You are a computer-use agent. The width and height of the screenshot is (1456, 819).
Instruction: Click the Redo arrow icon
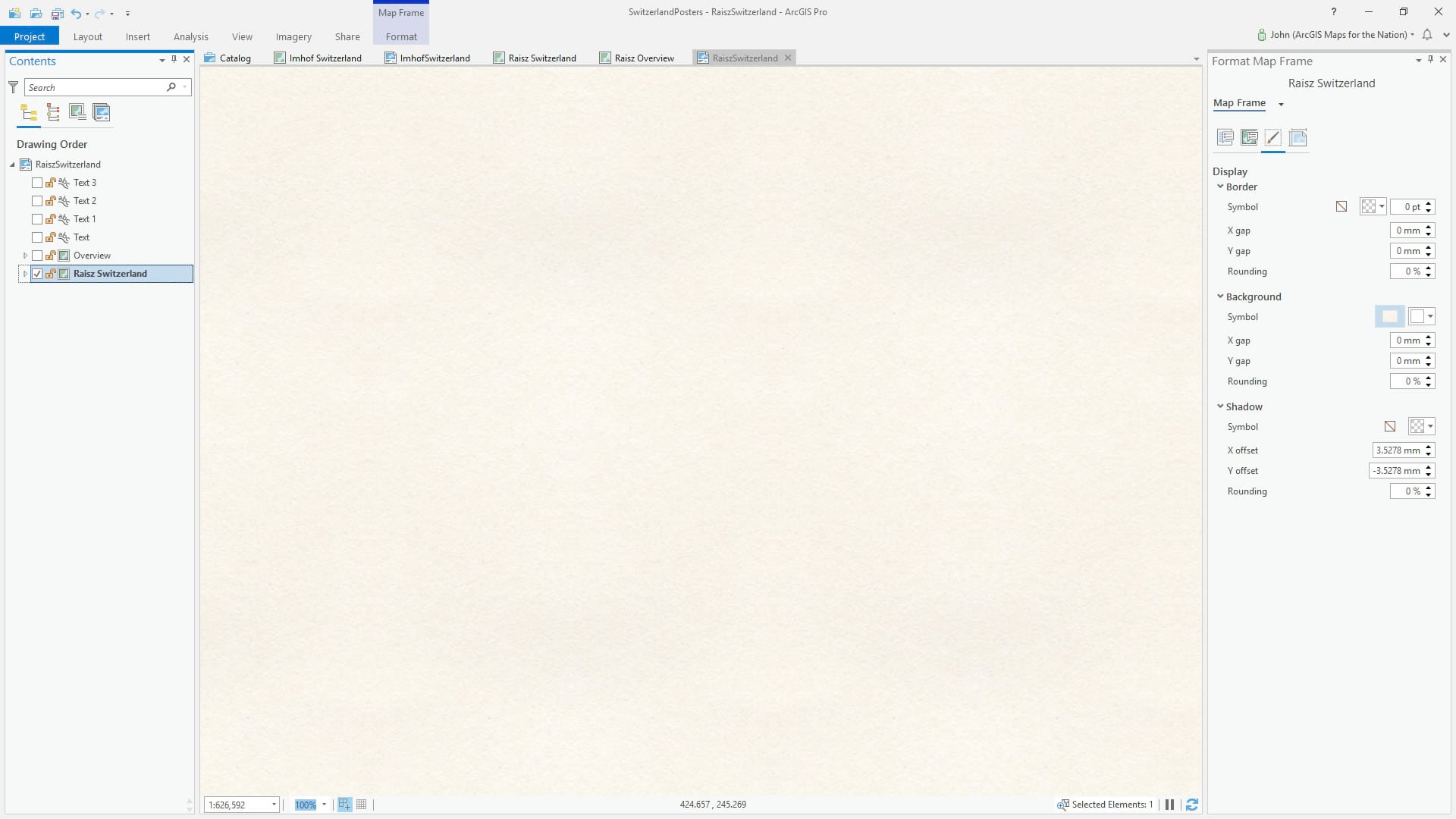coord(99,13)
